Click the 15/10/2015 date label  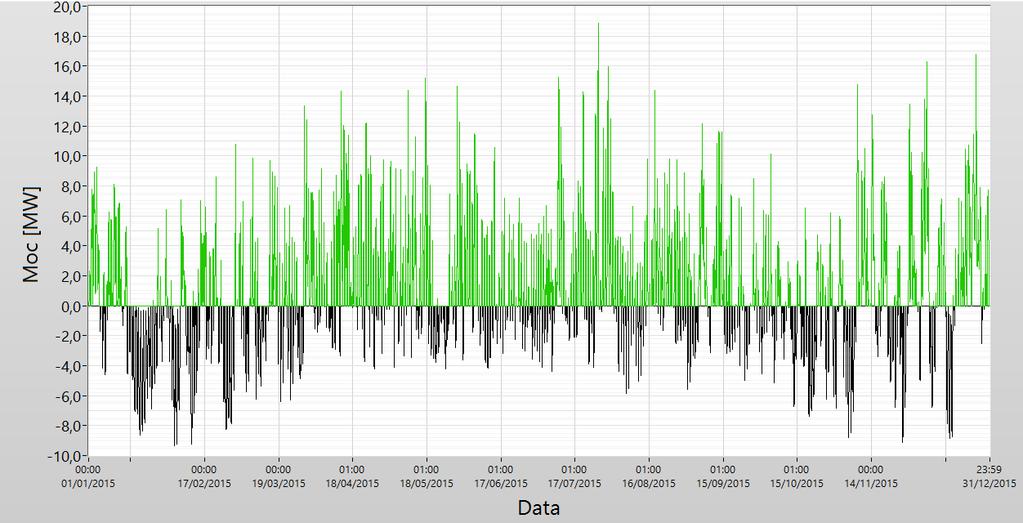(x=796, y=483)
